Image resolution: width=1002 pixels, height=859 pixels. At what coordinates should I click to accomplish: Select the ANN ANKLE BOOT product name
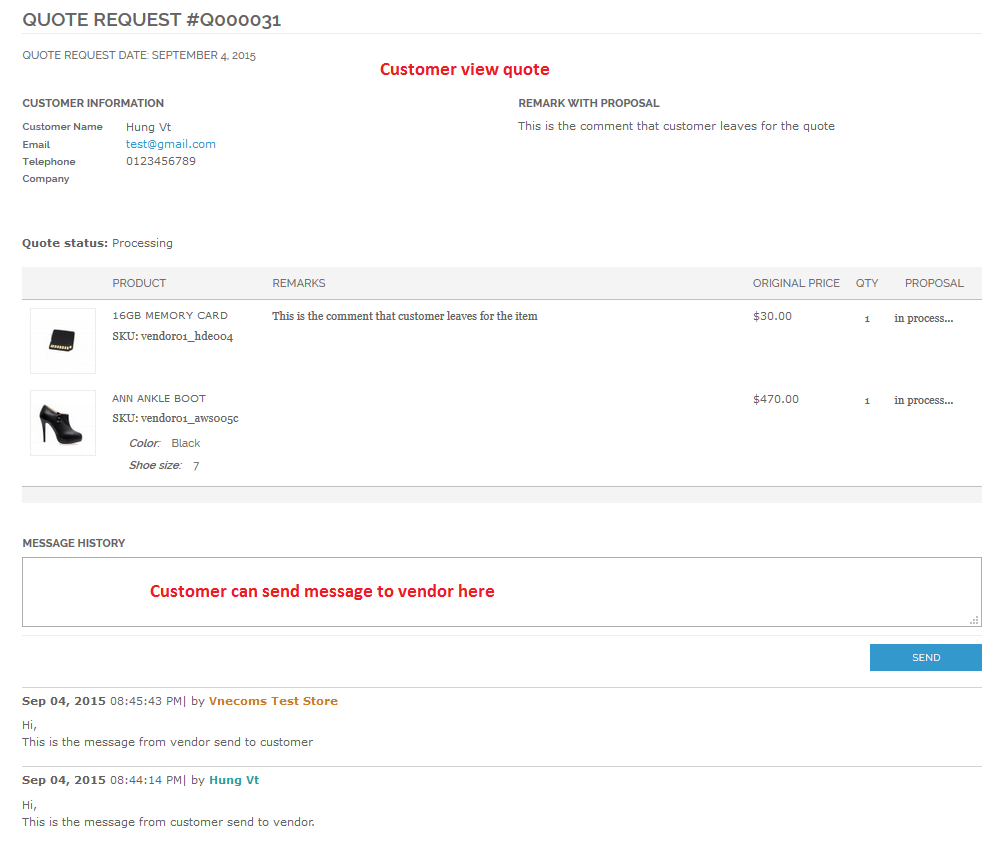pyautogui.click(x=160, y=397)
